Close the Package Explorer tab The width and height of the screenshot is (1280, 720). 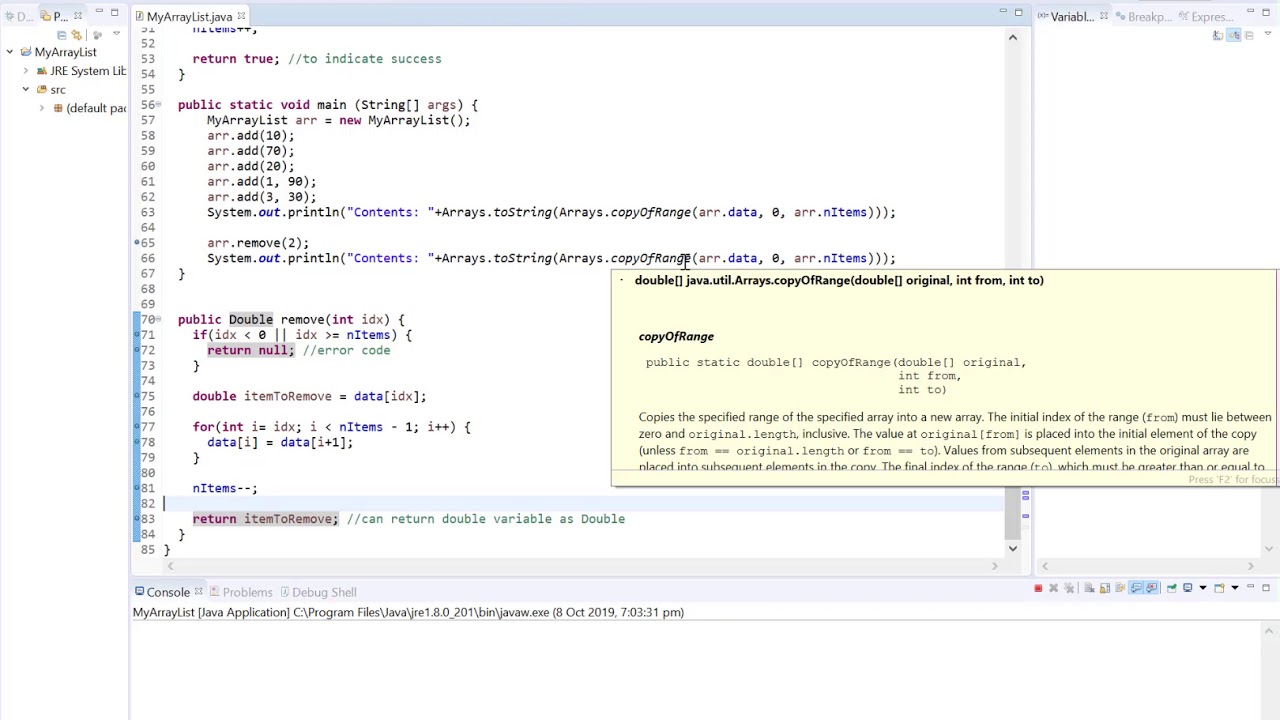click(x=77, y=15)
